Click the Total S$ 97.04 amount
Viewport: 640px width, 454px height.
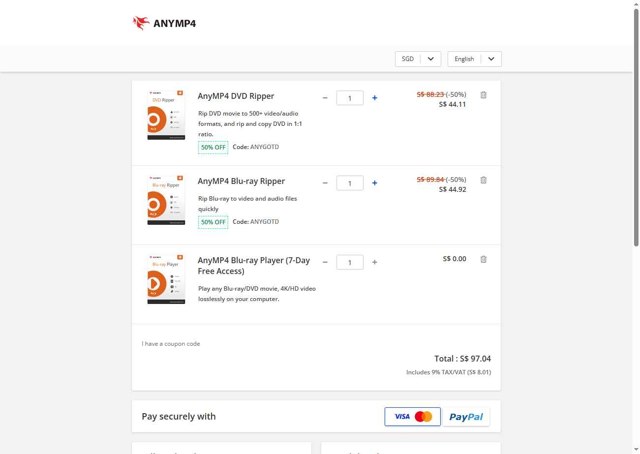pos(462,358)
